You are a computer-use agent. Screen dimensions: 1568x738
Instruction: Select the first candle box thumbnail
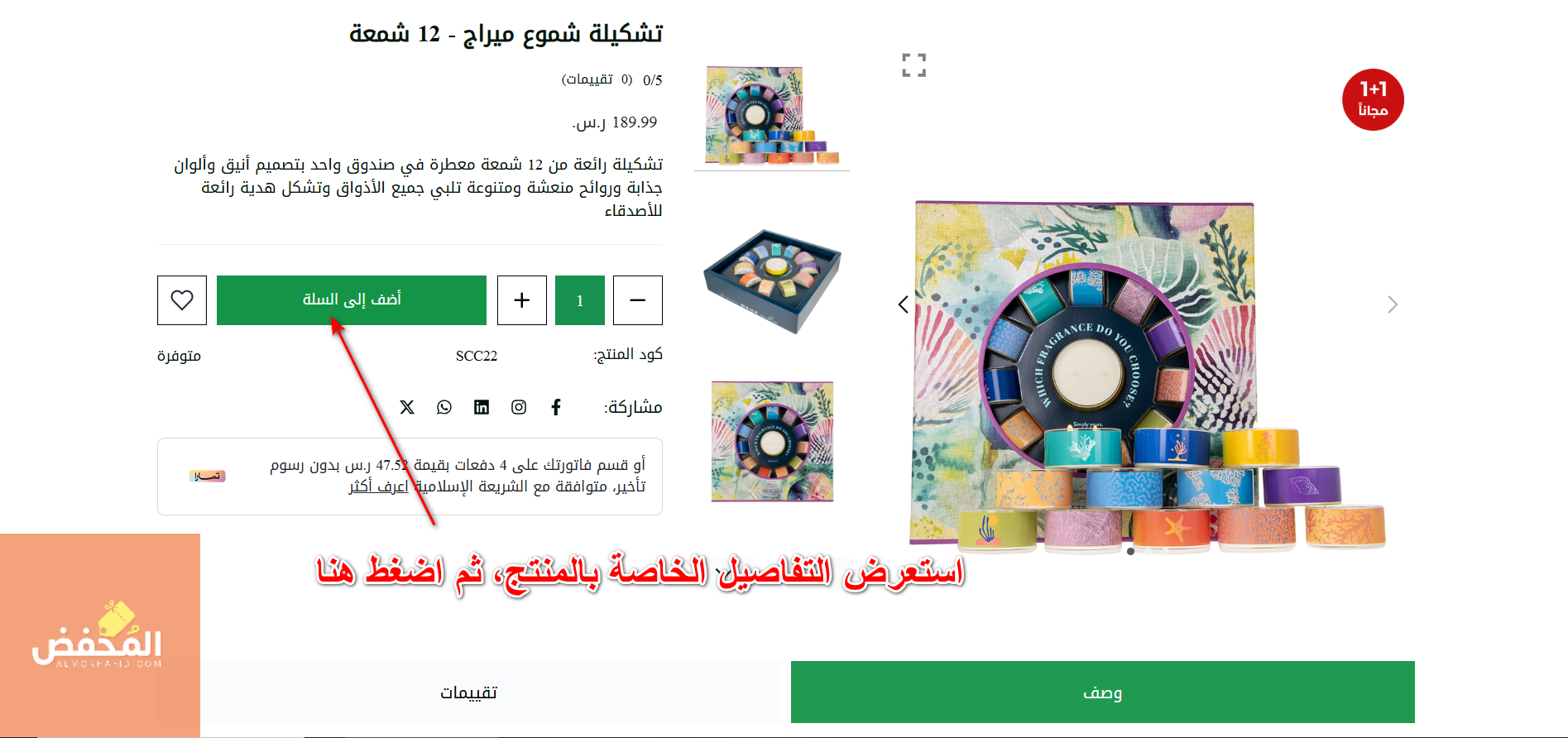[772, 116]
